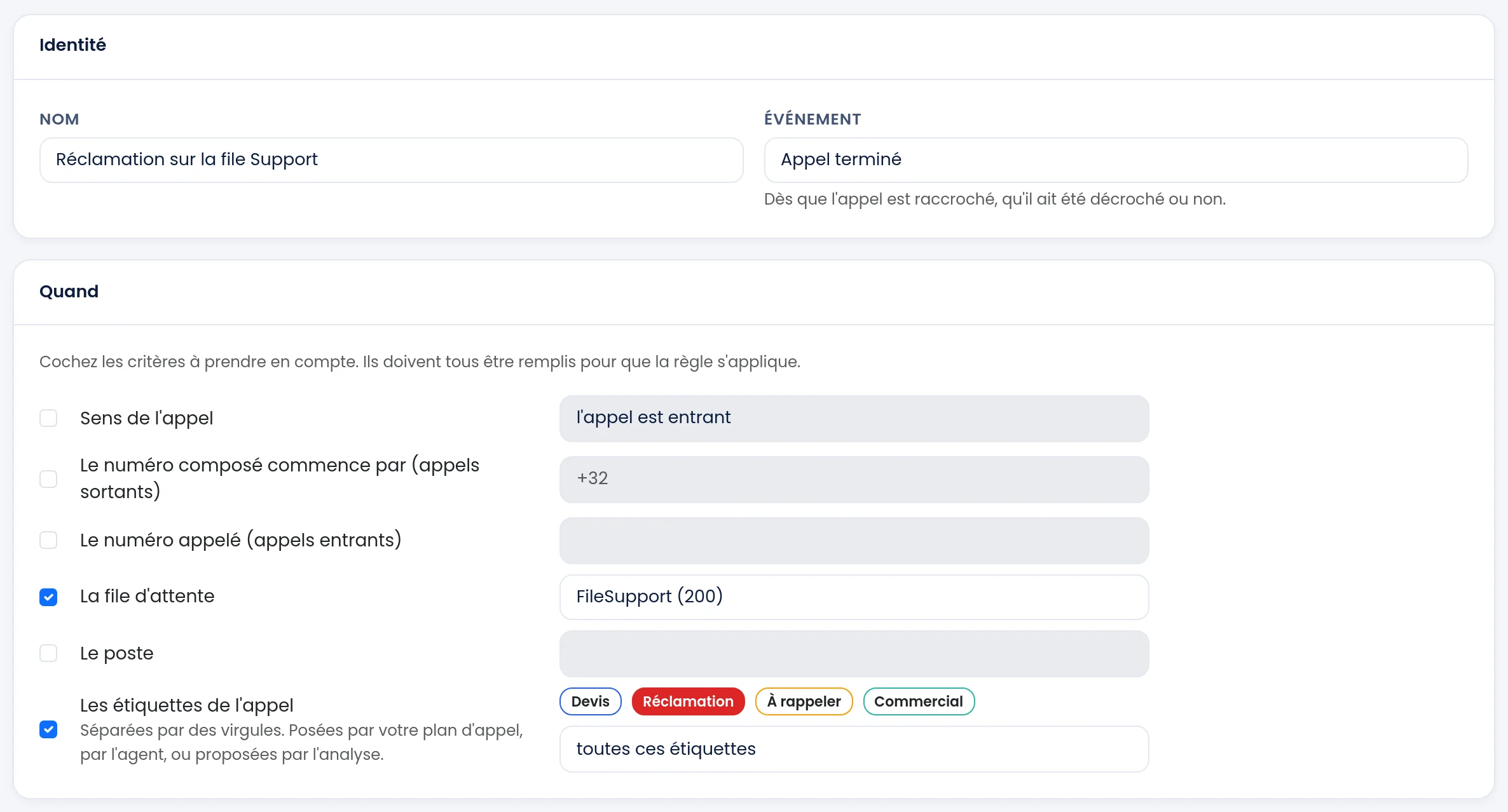Screen dimensions: 1508x812
Task: Select the Devis tag
Action: point(590,701)
